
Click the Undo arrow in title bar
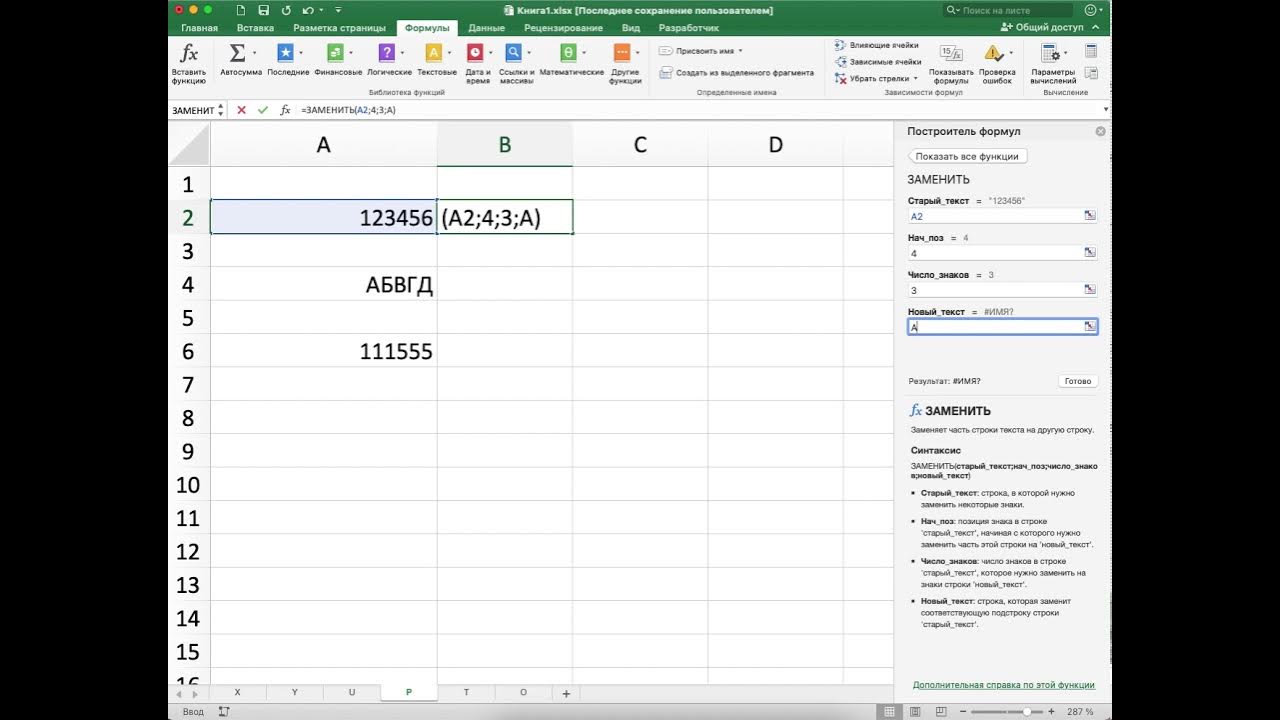(307, 10)
